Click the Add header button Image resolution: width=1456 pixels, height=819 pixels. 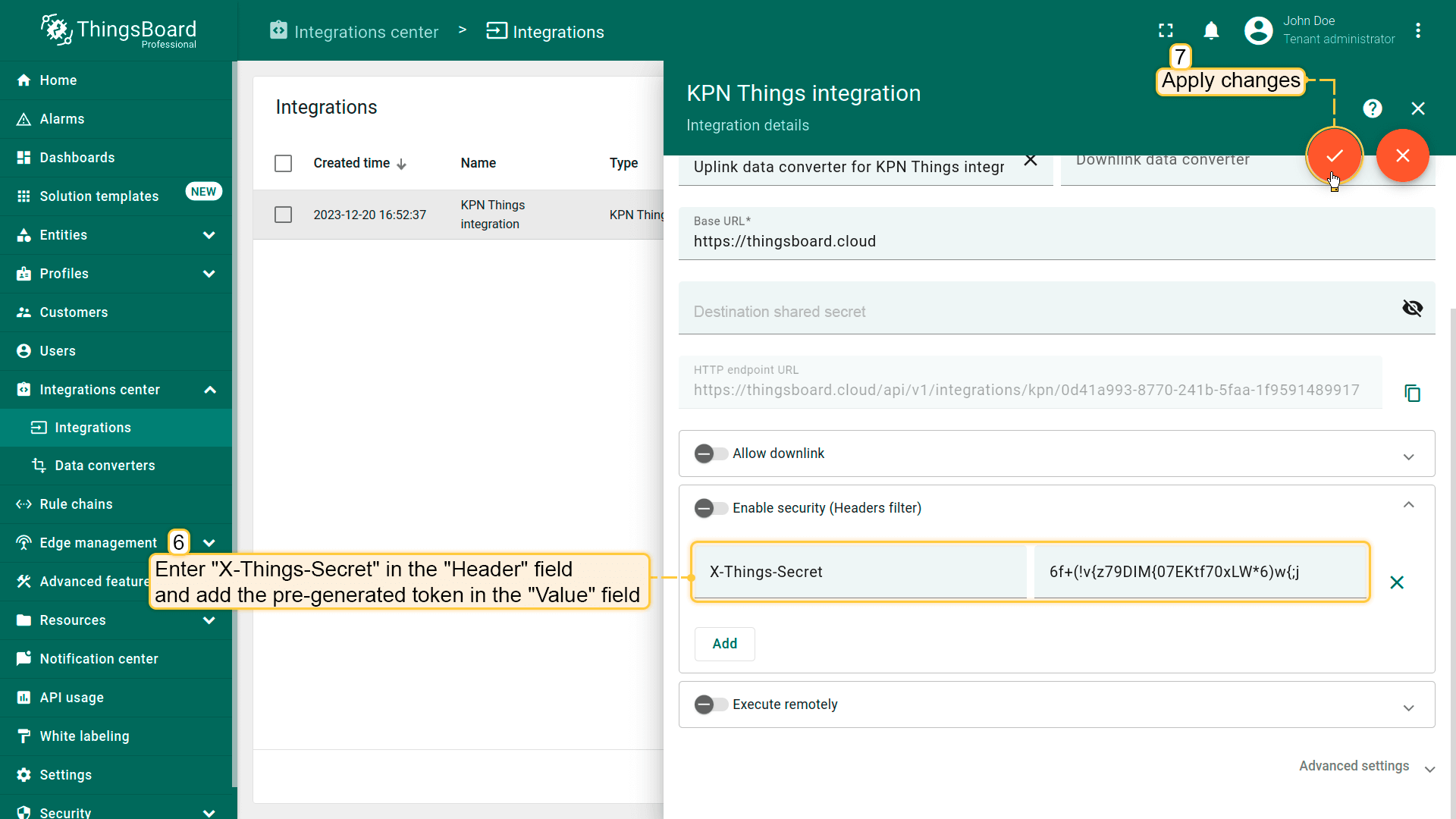pyautogui.click(x=724, y=644)
